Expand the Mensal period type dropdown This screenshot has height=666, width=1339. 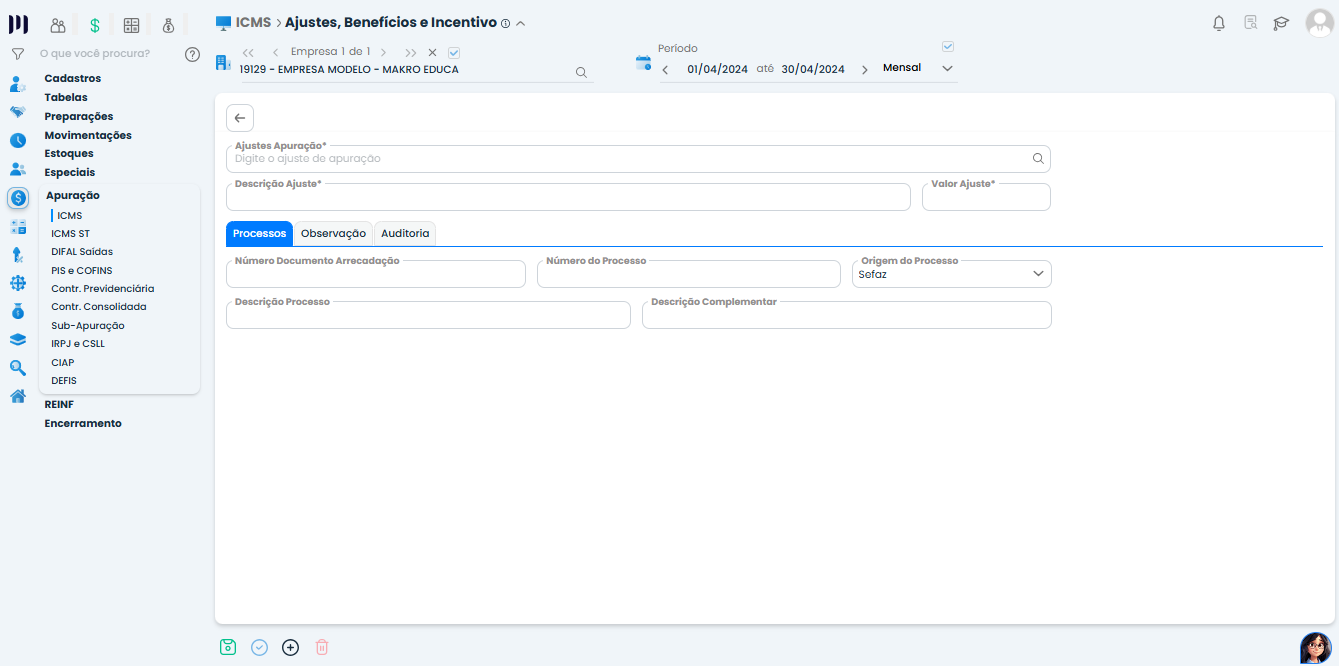tap(947, 68)
